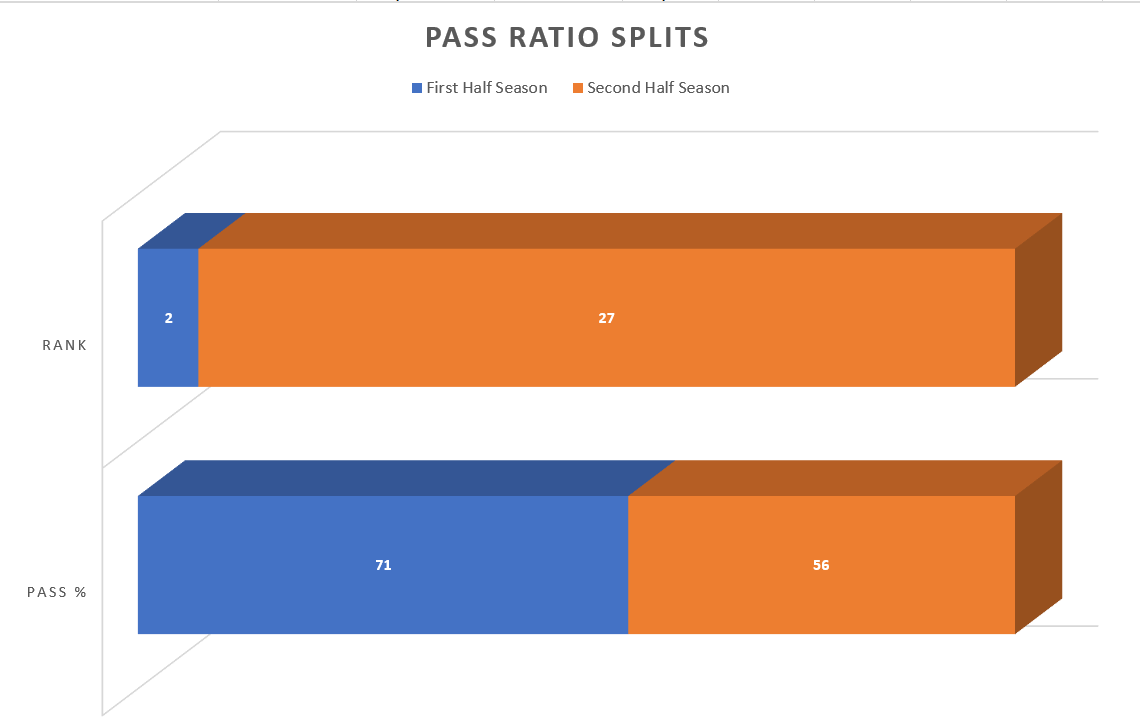Select the data label 27 on RANK bar
Viewport: 1140px width, 728px height.
(x=606, y=318)
